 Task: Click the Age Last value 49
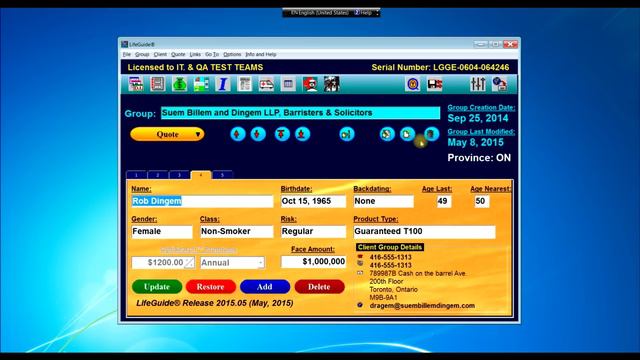tap(444, 201)
